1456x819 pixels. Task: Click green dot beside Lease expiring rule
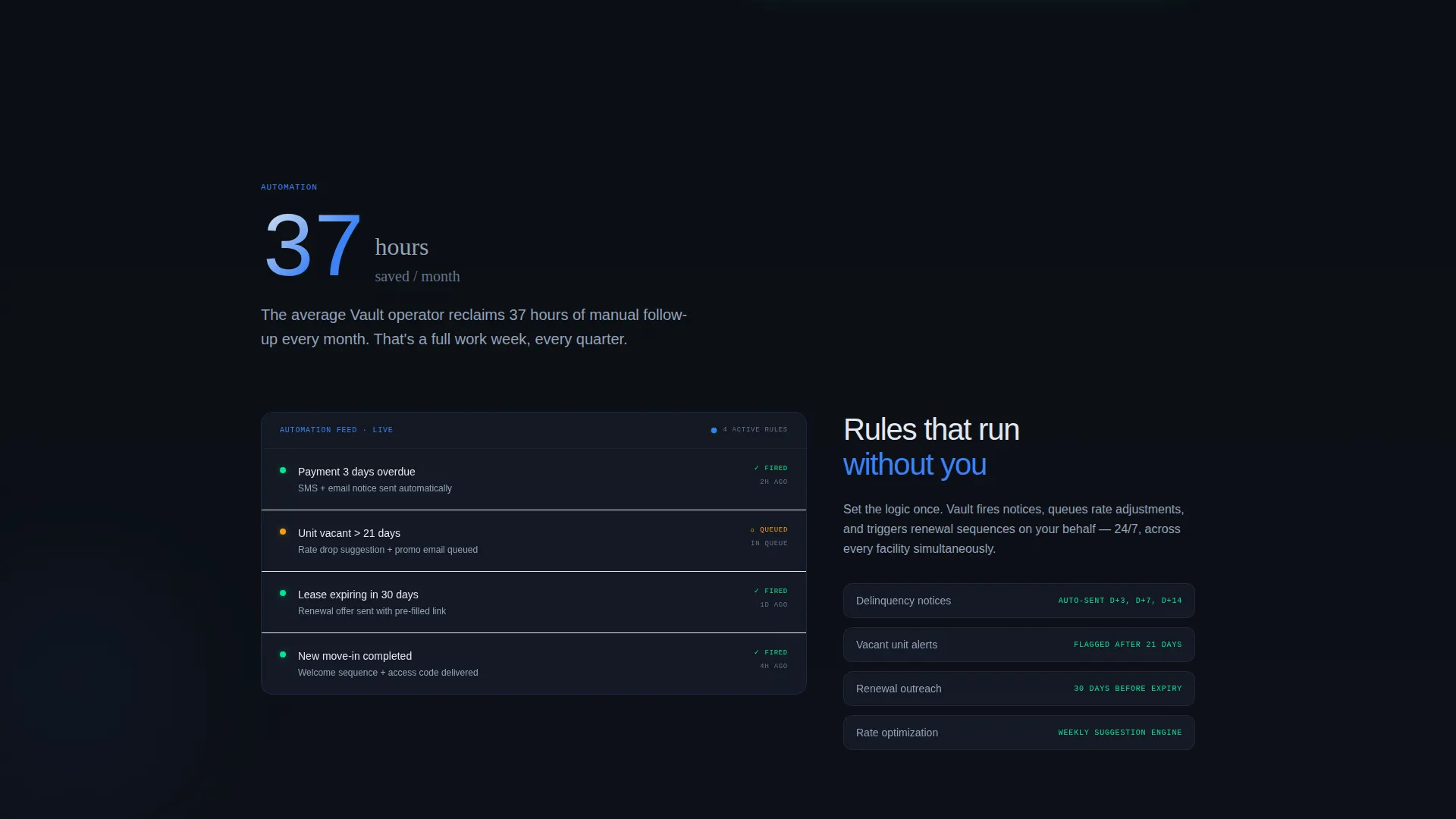283,593
